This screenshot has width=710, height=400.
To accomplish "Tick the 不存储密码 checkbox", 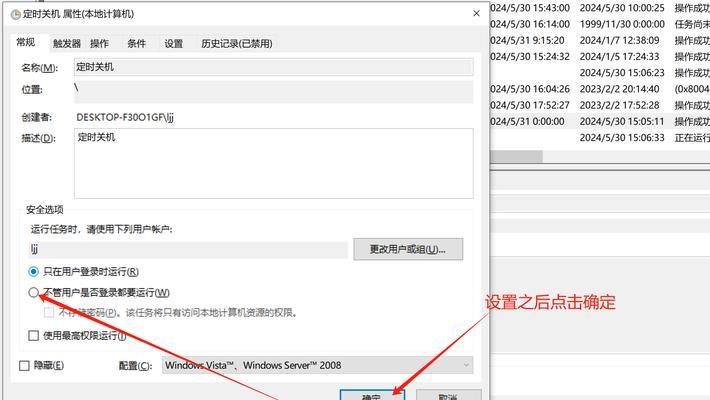I will [49, 313].
